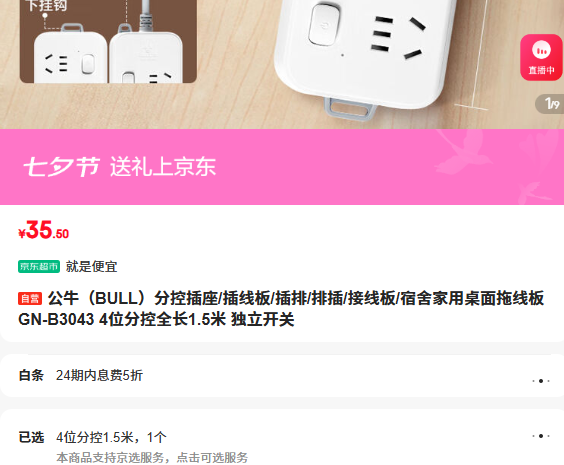564x465 pixels.
Task: Tap the 就是便宜 slogan text
Action: pyautogui.click(x=91, y=266)
